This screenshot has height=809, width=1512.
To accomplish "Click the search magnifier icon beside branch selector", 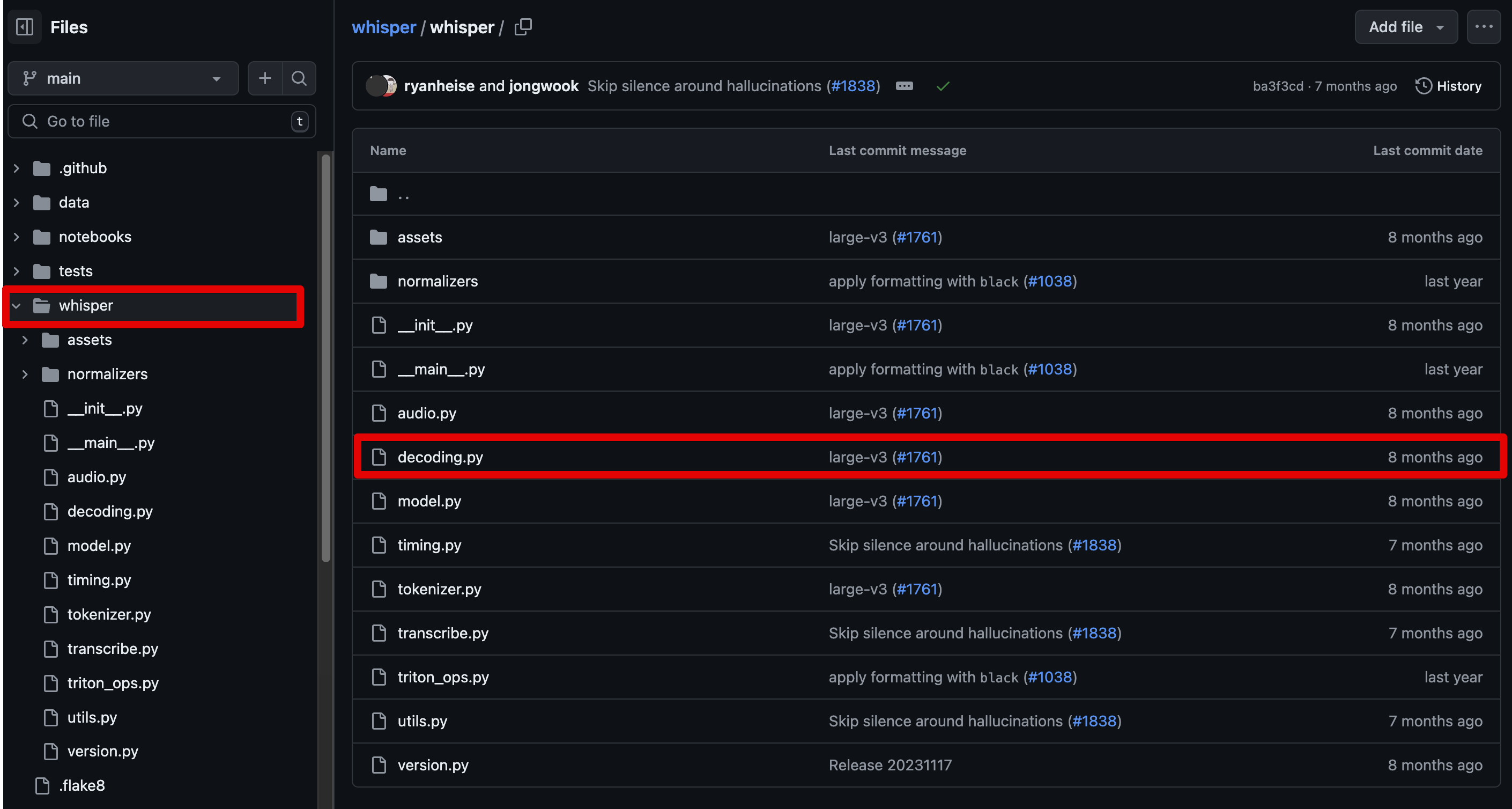I will (299, 78).
